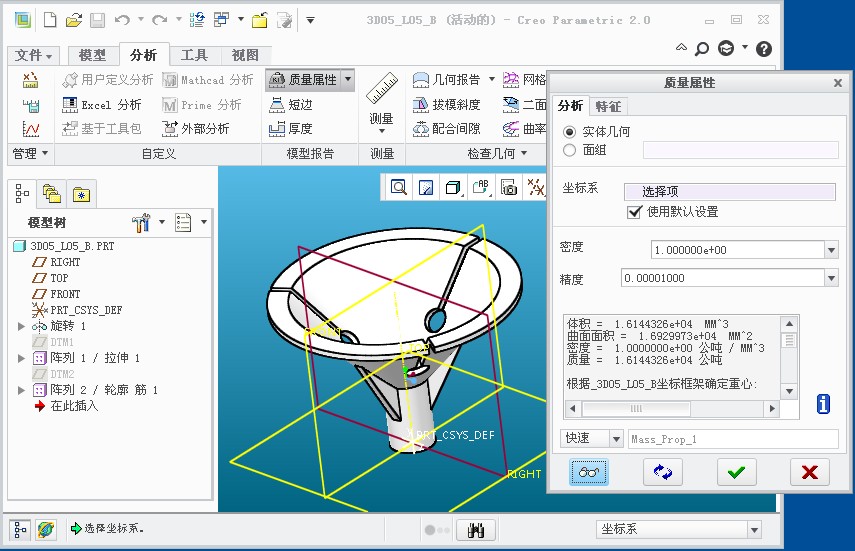Select the 实体几何 radio button
855x551 pixels.
(x=570, y=132)
